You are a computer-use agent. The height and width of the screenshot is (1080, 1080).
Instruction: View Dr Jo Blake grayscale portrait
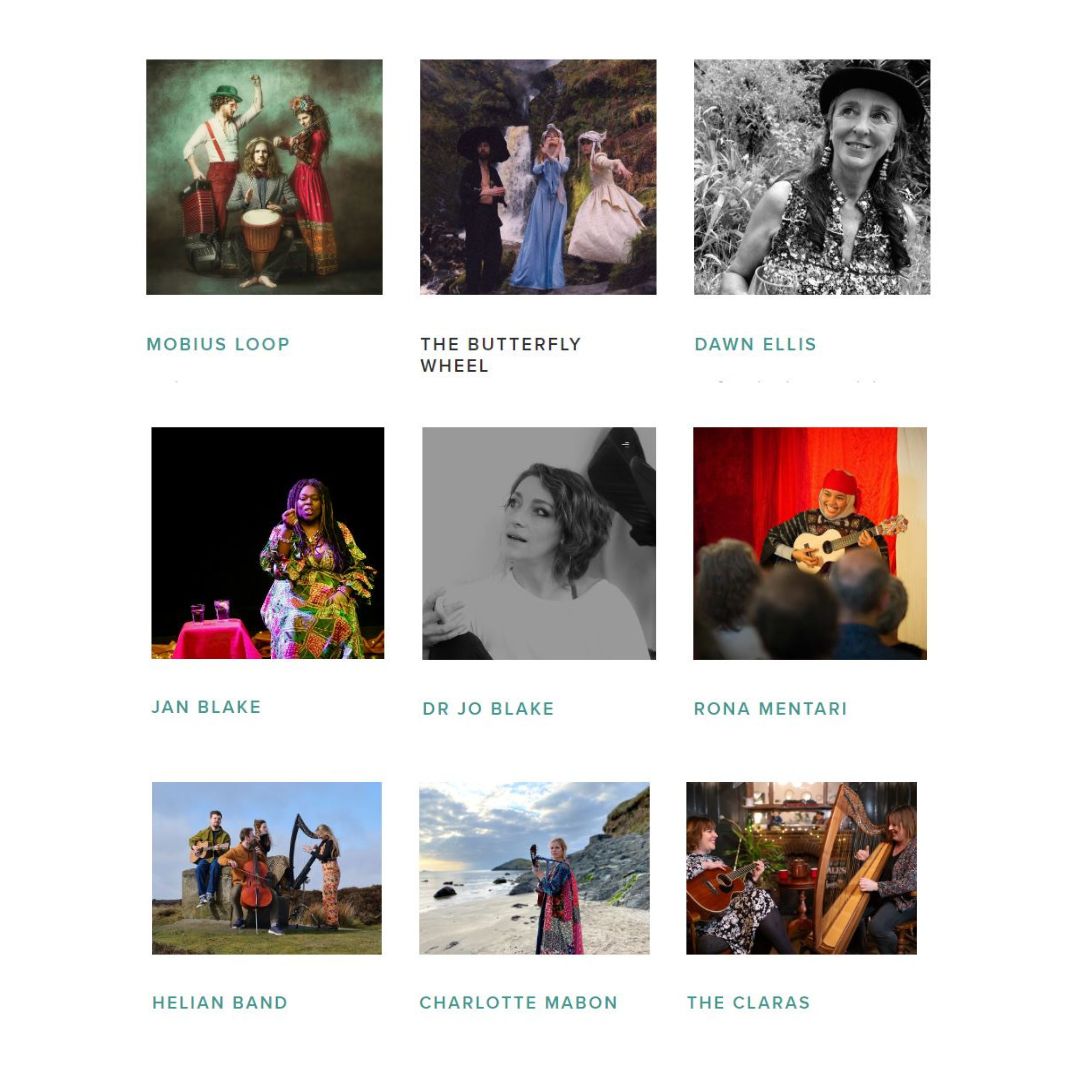click(539, 543)
